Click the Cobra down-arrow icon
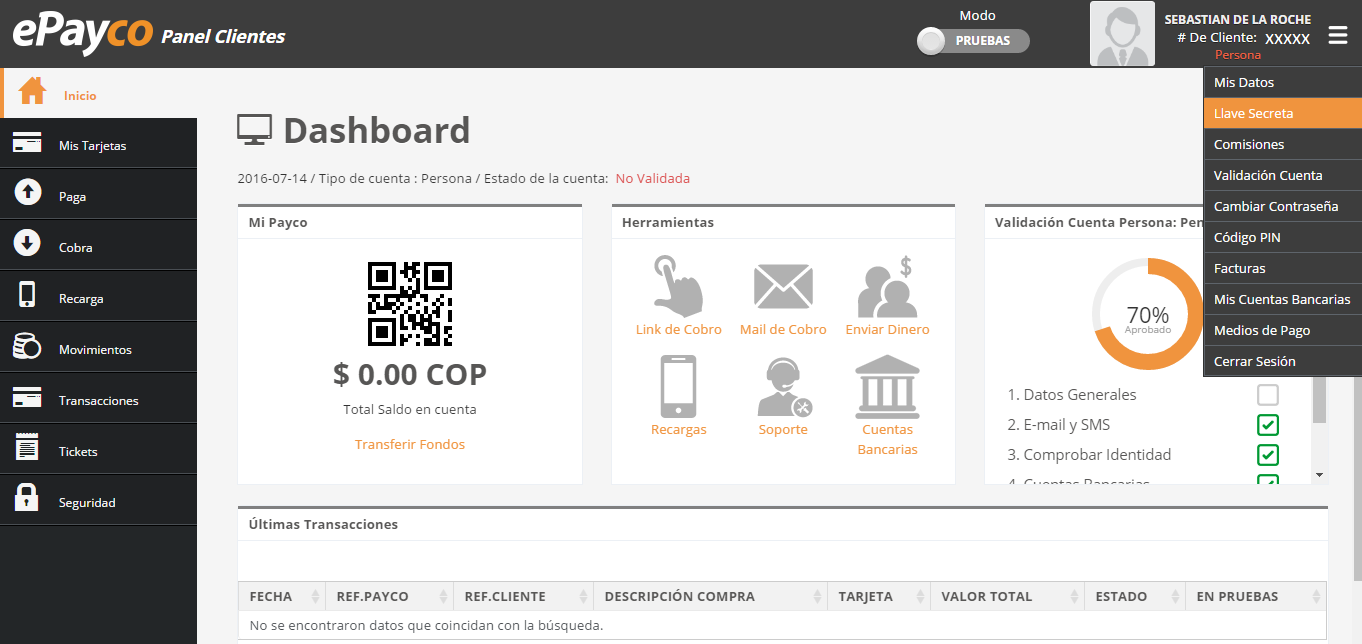Viewport: 1362px width, 644px height. click(27, 243)
